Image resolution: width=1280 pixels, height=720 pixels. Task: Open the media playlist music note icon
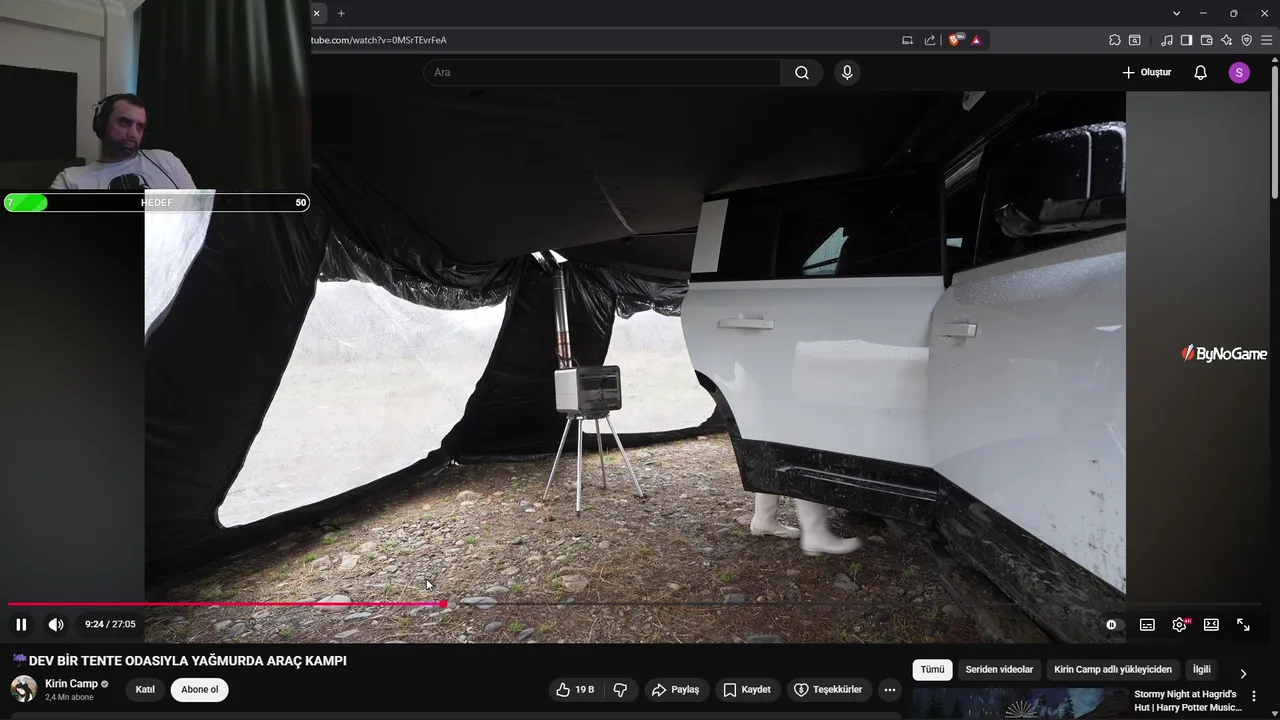click(1167, 40)
